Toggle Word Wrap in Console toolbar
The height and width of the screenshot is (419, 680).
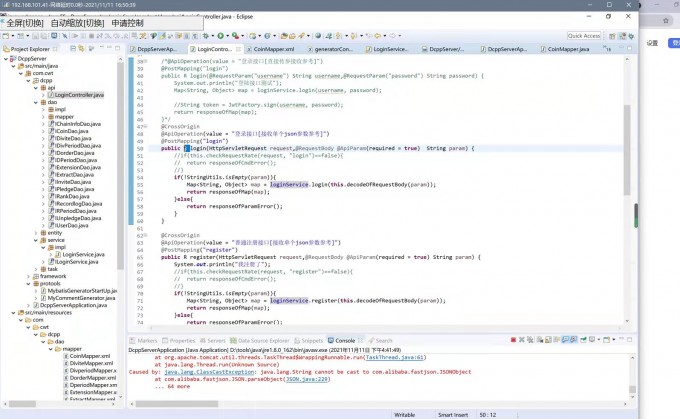(x=556, y=340)
